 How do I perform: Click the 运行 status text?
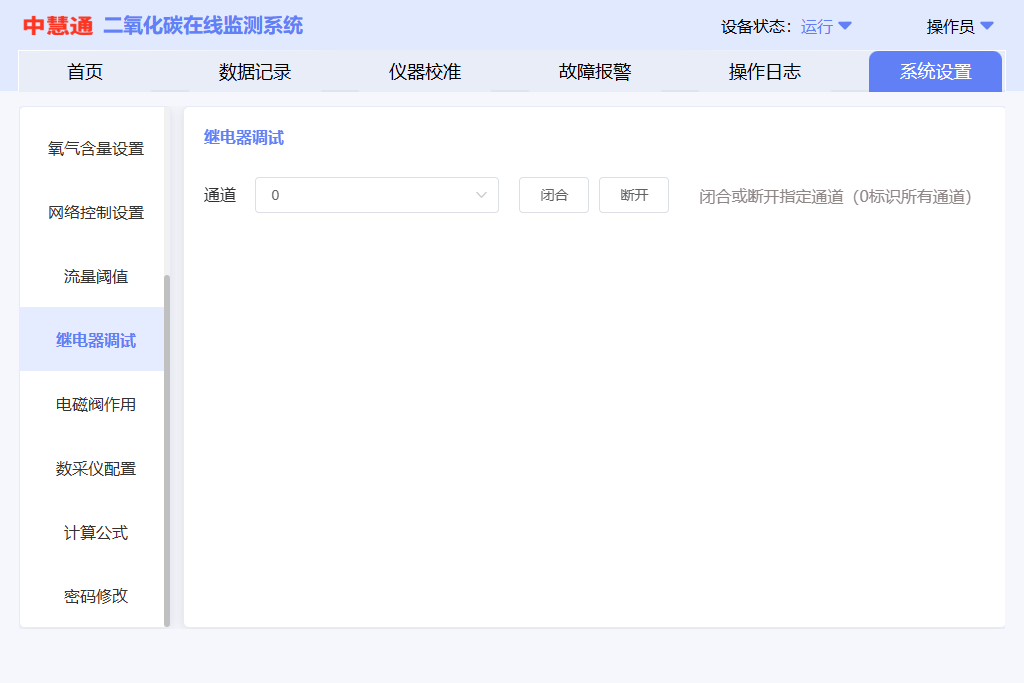point(817,27)
